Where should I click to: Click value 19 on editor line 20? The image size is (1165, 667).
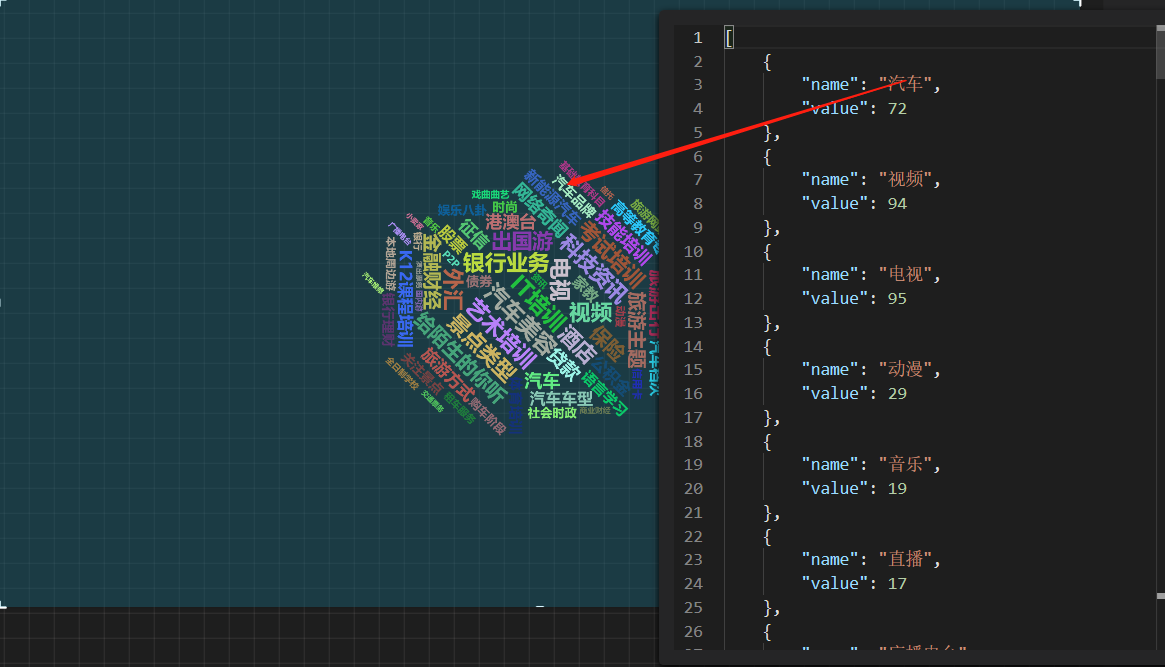pos(897,489)
